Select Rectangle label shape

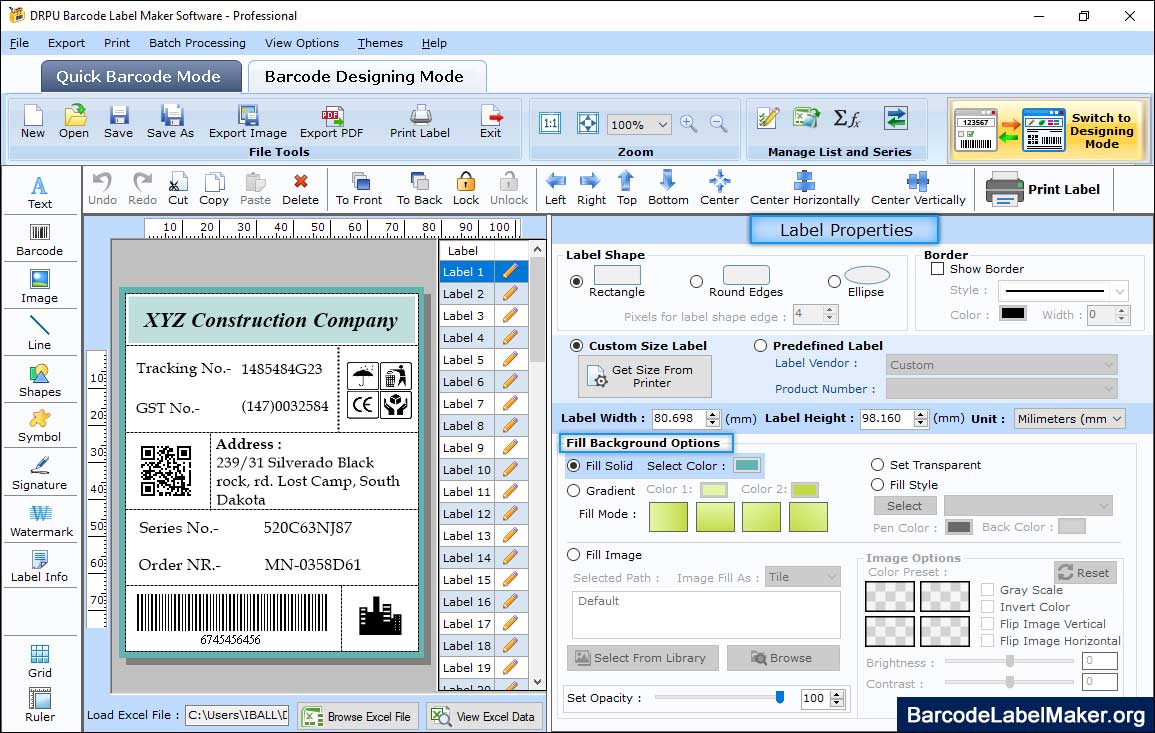click(576, 281)
